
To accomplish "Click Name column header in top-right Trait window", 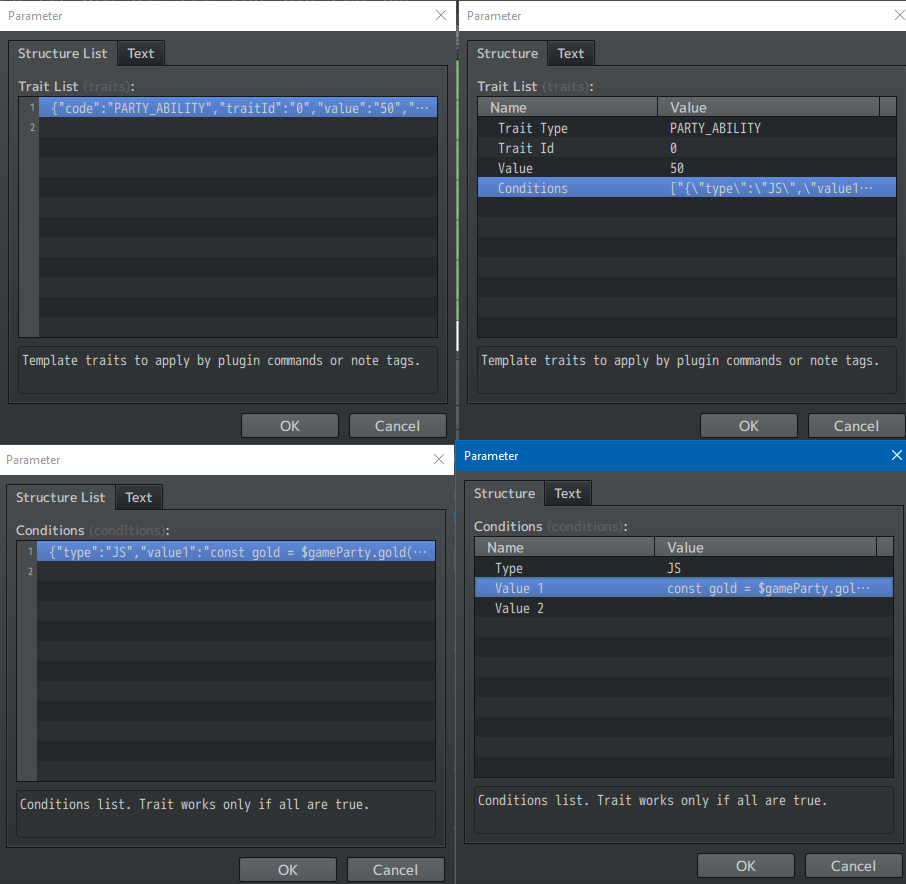I will tap(567, 107).
